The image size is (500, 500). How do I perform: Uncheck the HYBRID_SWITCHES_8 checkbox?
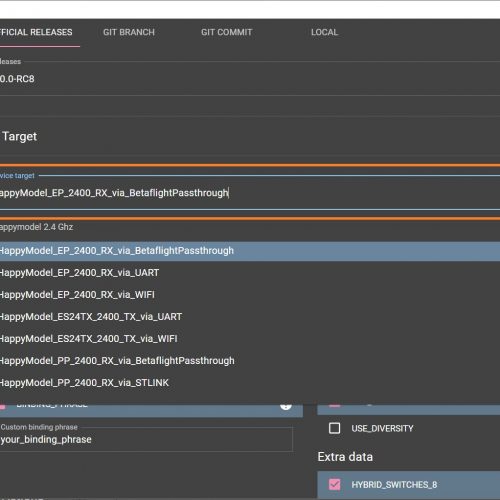(334, 484)
